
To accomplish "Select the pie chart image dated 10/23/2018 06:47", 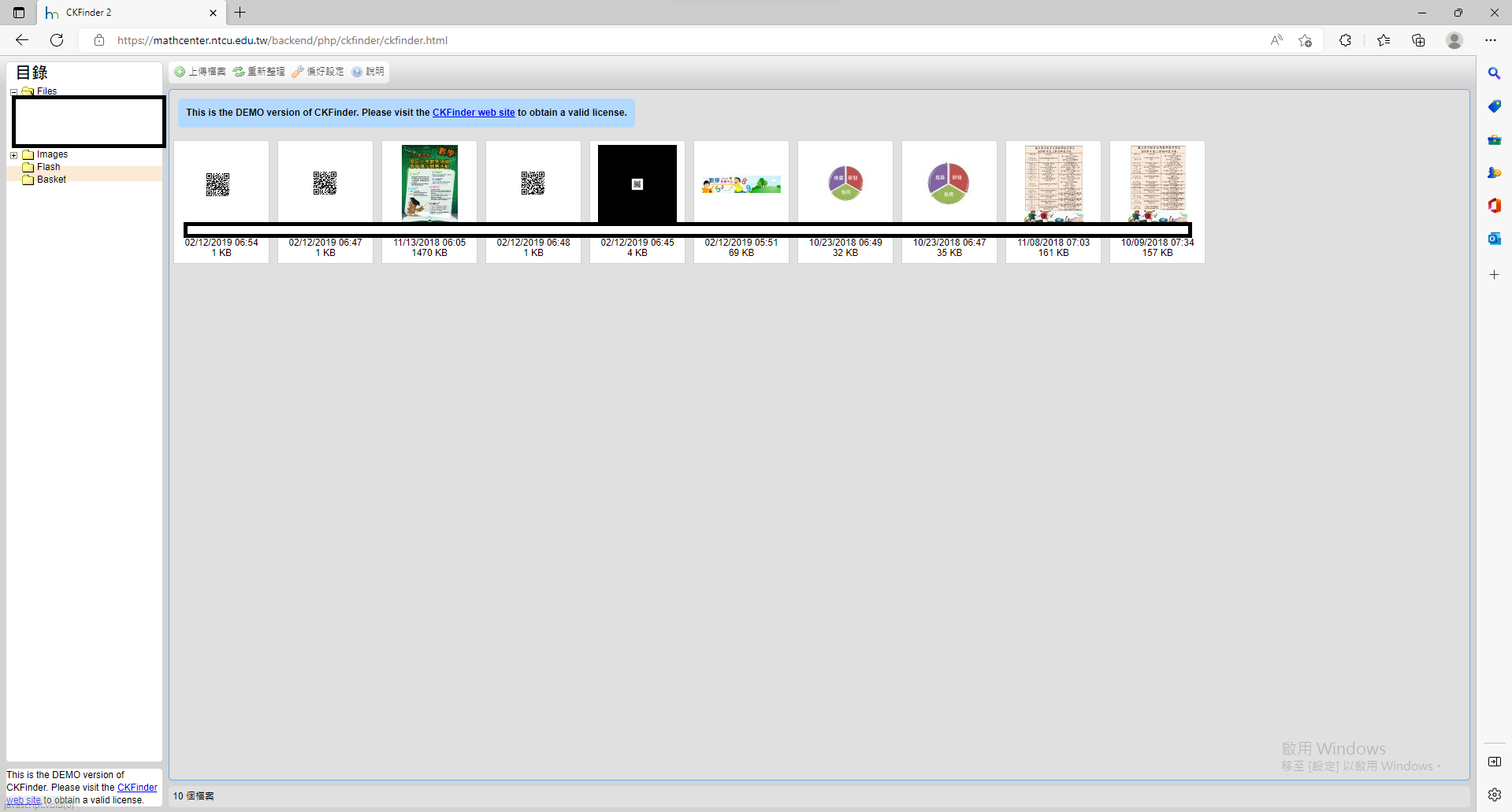I will pyautogui.click(x=949, y=202).
